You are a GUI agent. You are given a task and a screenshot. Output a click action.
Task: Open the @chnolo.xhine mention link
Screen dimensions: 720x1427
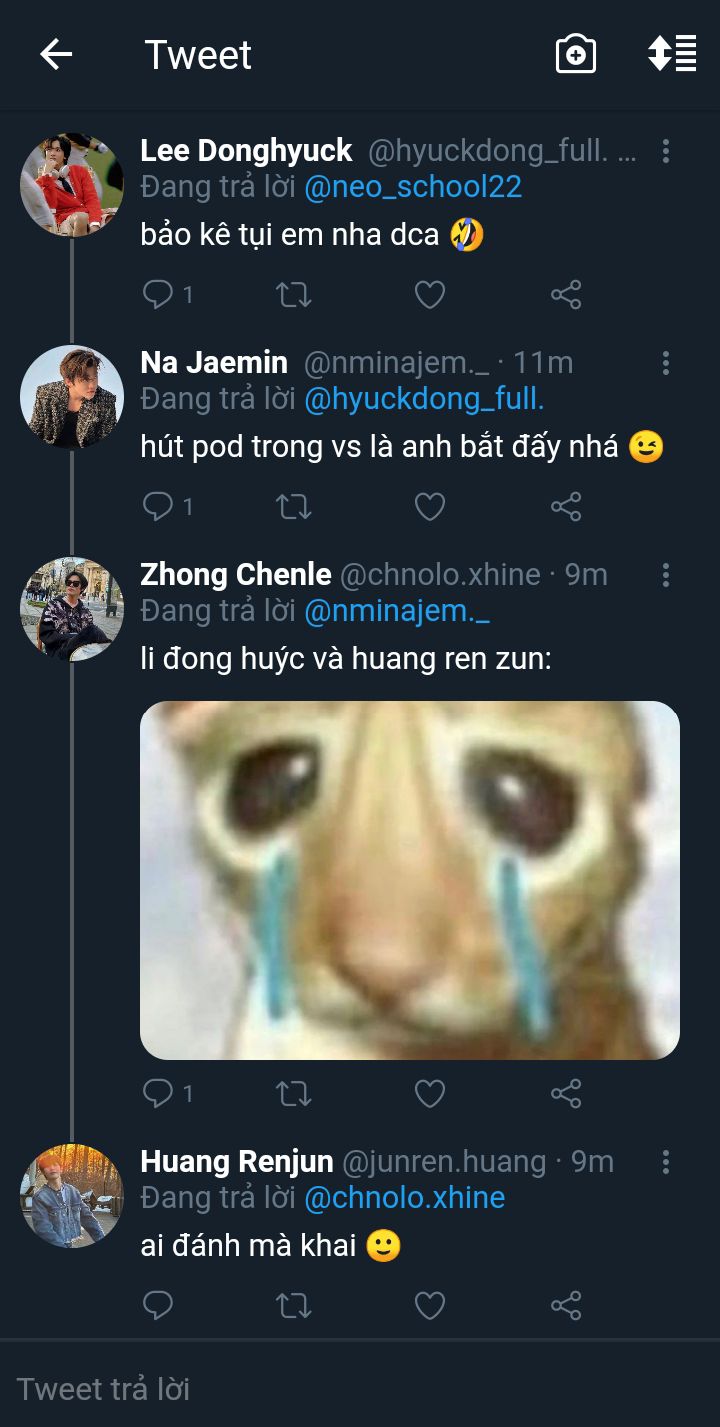pos(404,1197)
